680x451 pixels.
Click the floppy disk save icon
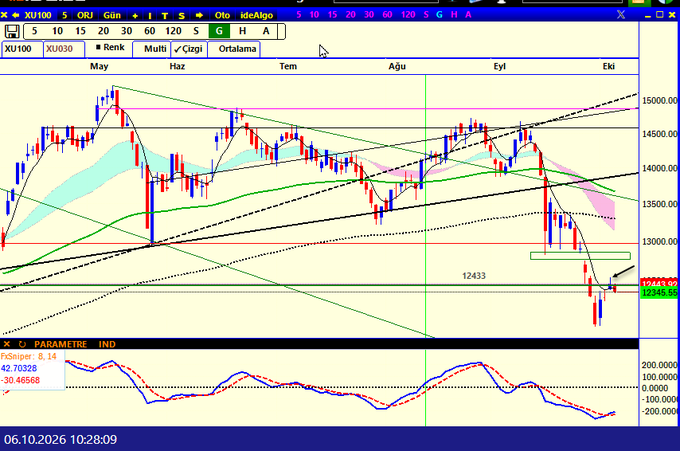(x=12, y=32)
